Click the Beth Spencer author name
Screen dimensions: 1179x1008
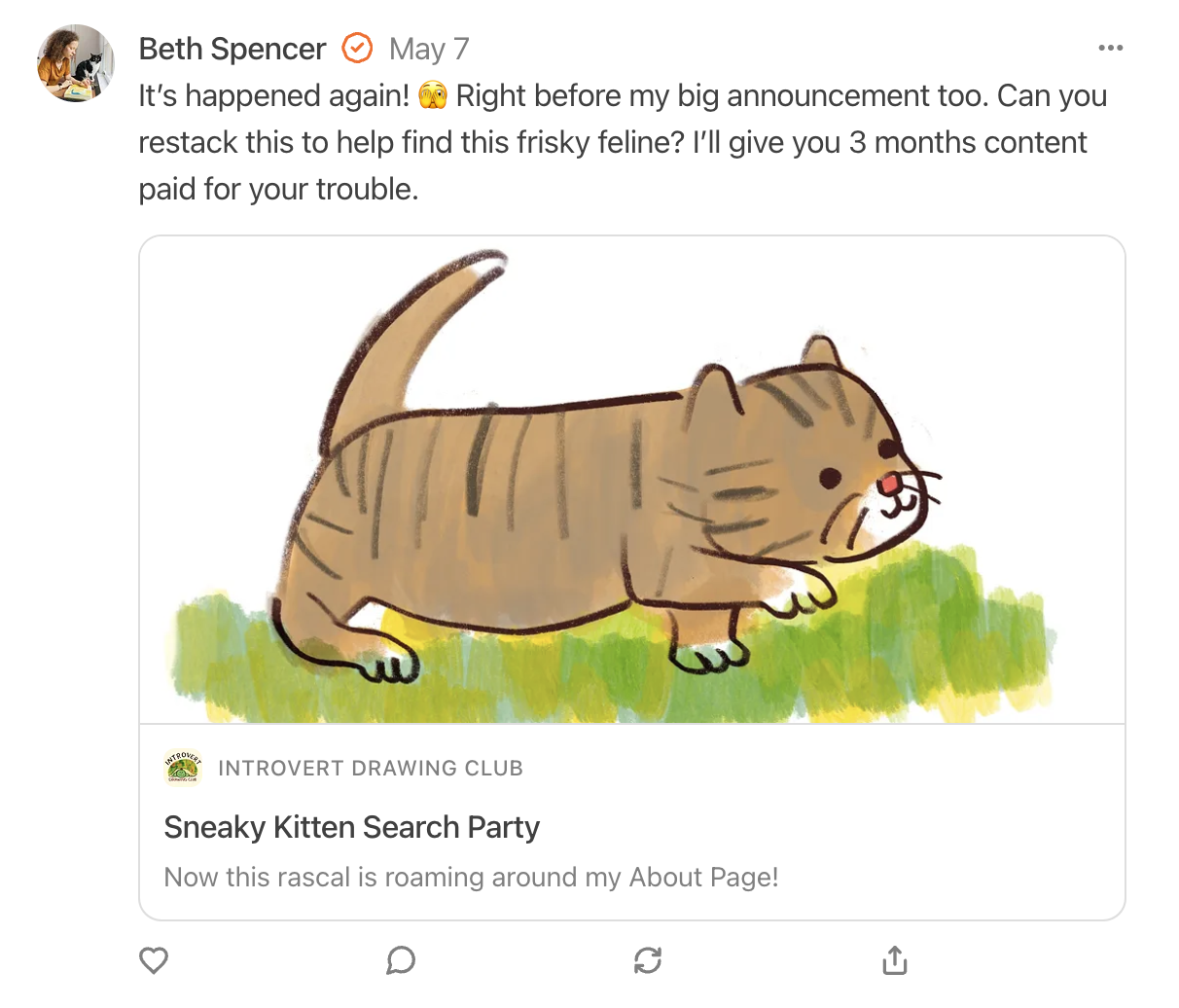[x=232, y=49]
